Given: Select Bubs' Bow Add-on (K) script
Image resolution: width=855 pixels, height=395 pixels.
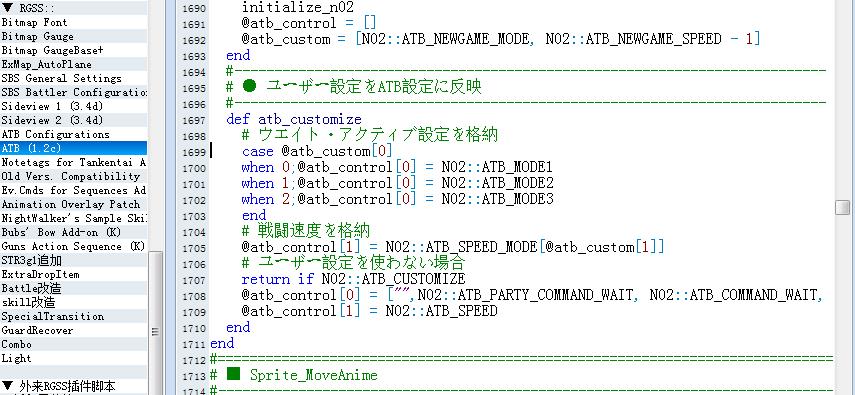Looking at the screenshot, I should point(74,232).
